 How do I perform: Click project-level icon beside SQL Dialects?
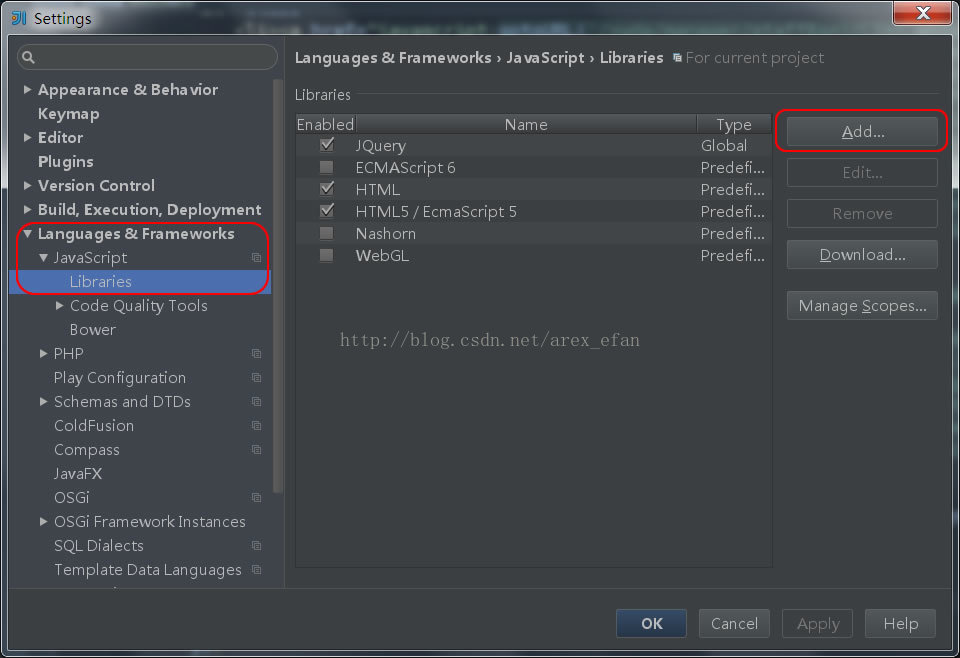point(257,546)
